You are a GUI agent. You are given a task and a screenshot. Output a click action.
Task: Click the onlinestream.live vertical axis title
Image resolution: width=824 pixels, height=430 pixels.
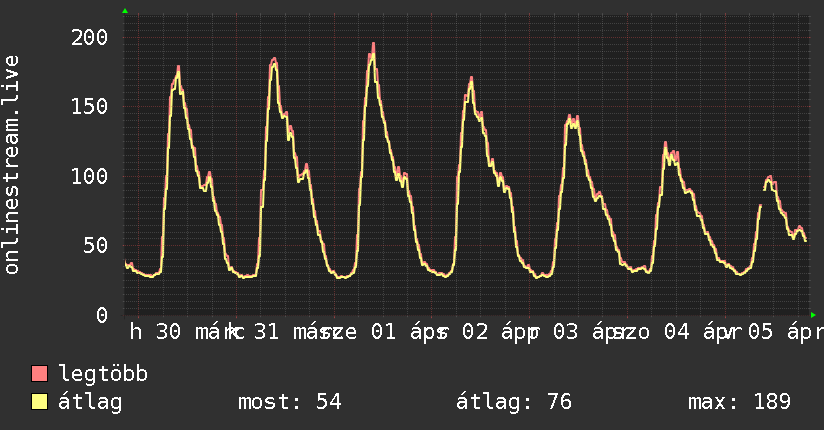(11, 165)
